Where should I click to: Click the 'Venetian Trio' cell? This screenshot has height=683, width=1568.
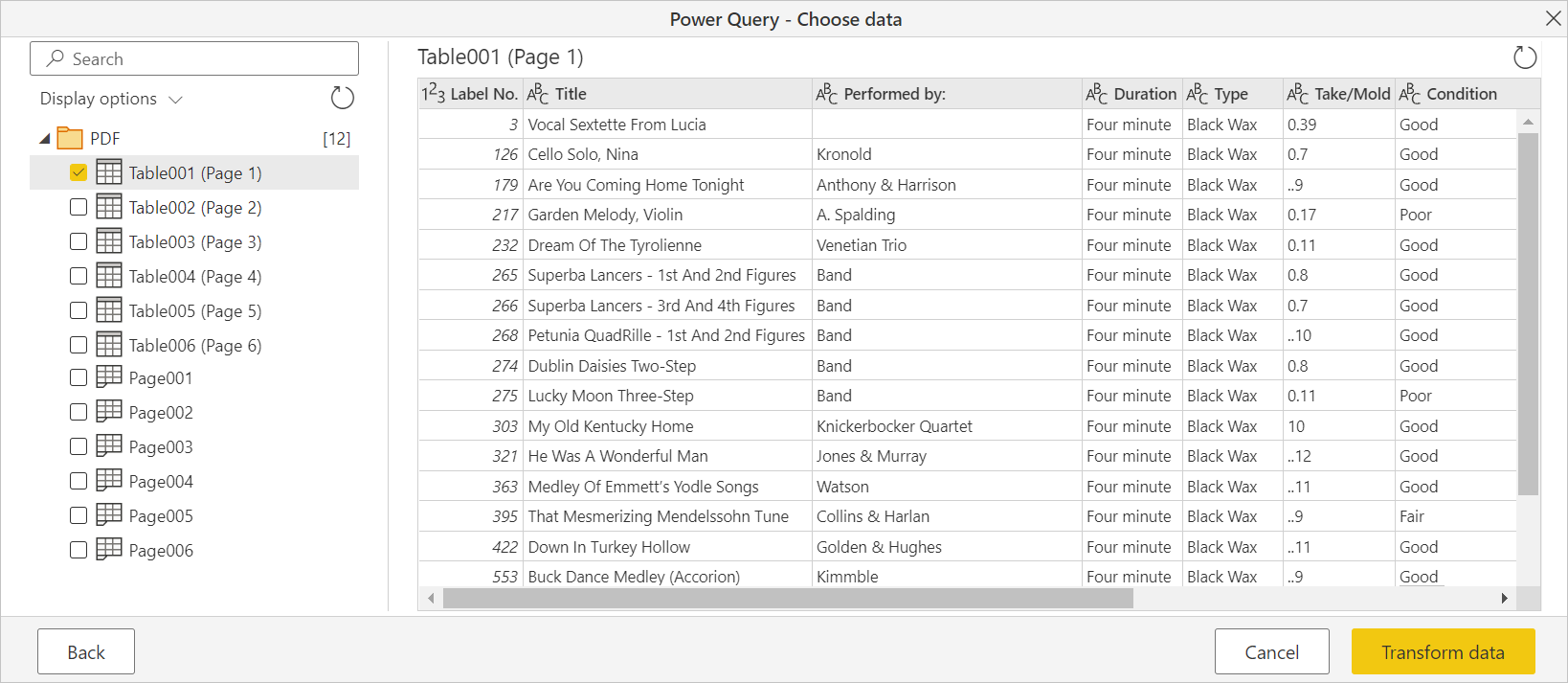pos(947,245)
